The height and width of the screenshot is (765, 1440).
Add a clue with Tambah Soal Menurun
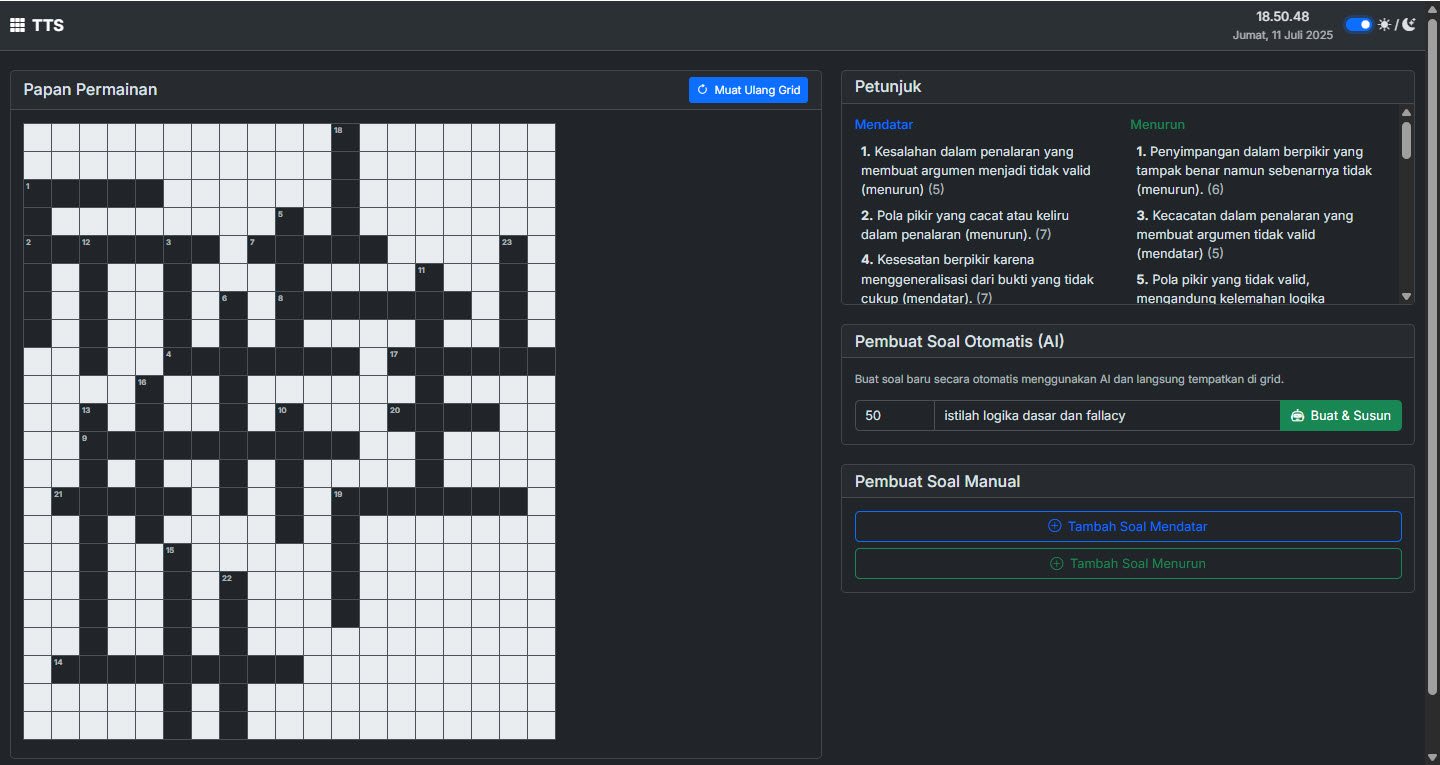click(x=1128, y=563)
